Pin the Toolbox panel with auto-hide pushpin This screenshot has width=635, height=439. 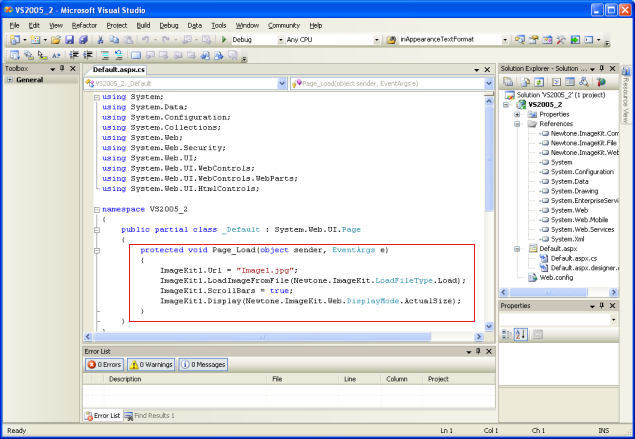(62, 68)
